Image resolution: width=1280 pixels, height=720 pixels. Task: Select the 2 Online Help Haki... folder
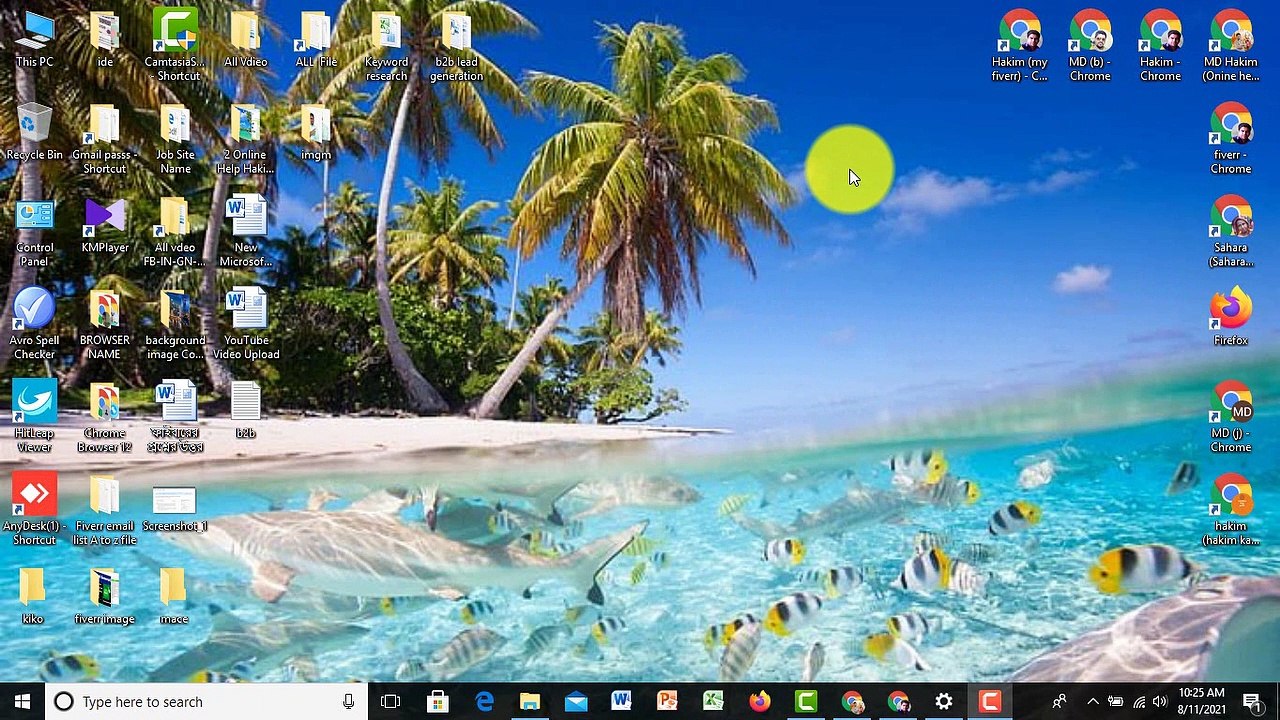click(x=246, y=140)
